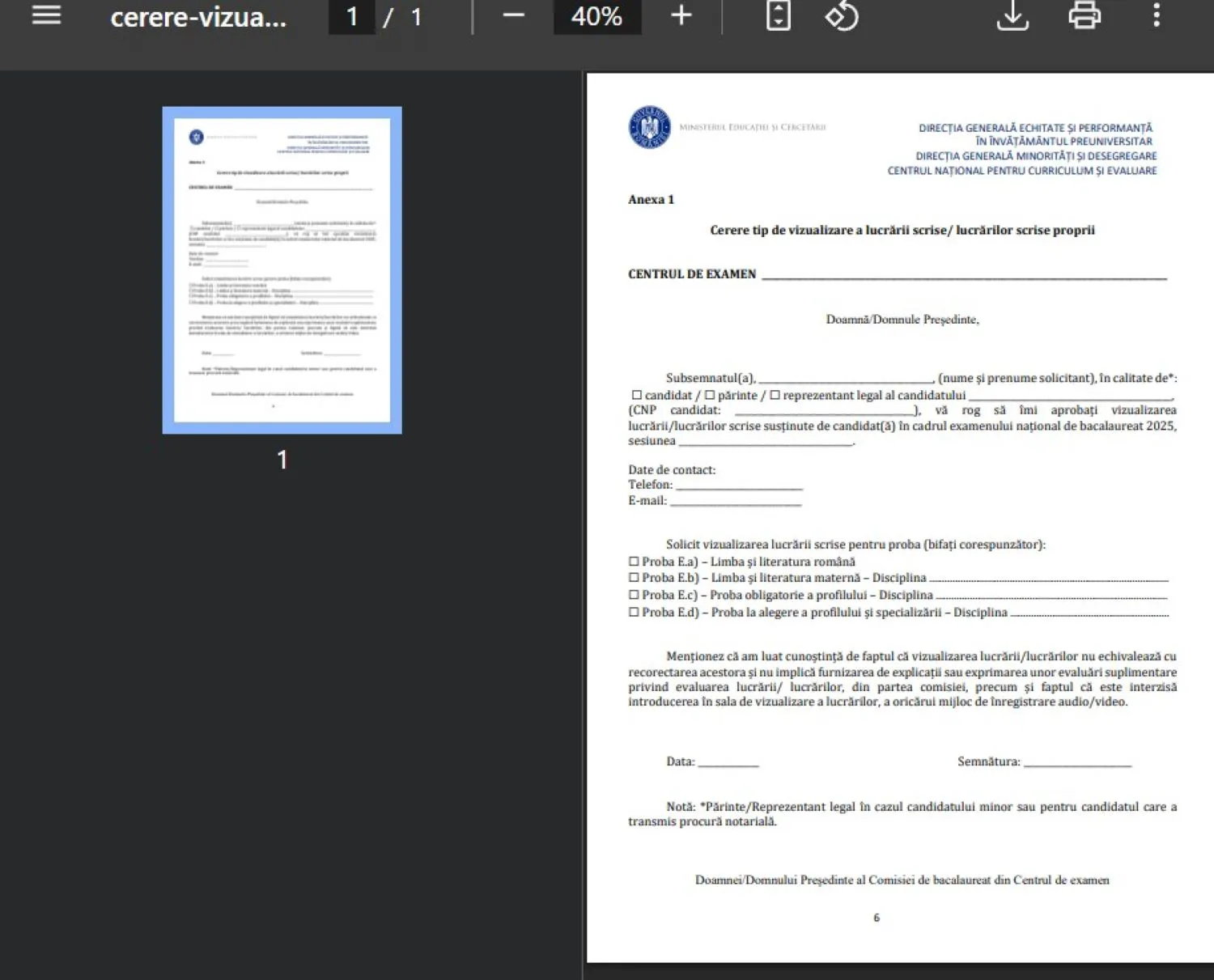
Task: Click the CENTRUL DE EXAMEN label
Action: point(692,274)
